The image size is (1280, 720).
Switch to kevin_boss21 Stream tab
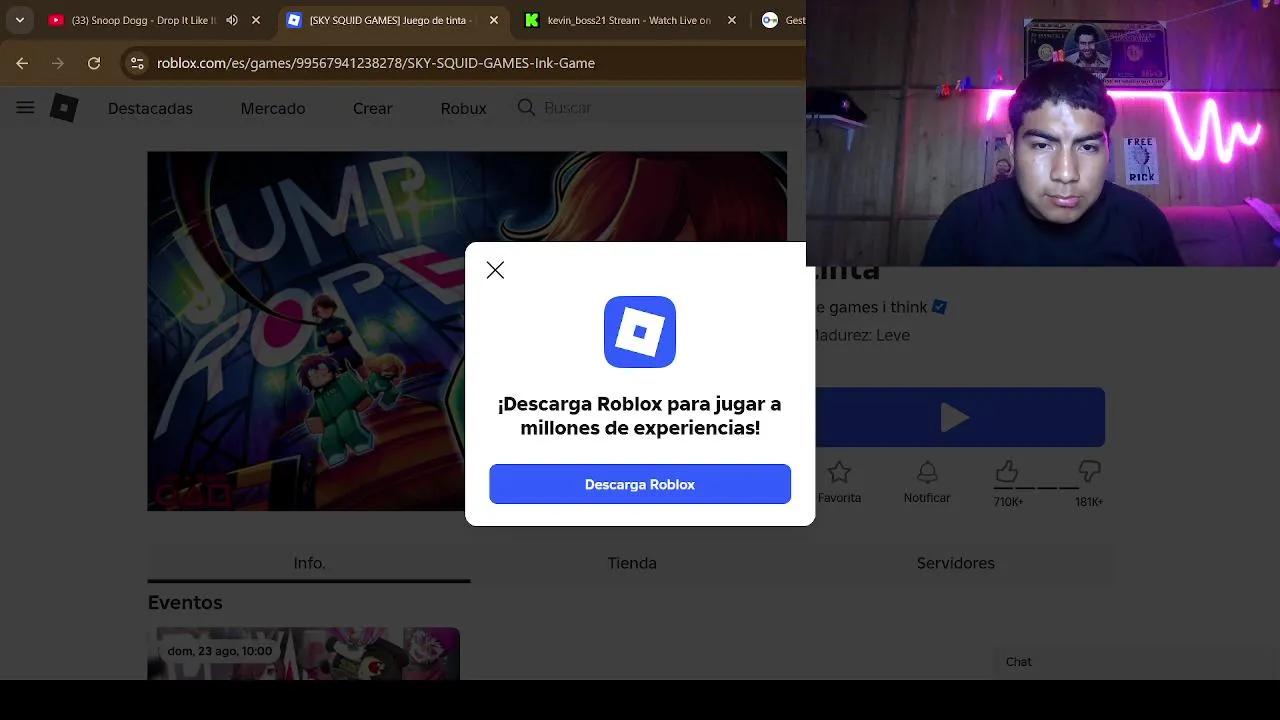630,20
